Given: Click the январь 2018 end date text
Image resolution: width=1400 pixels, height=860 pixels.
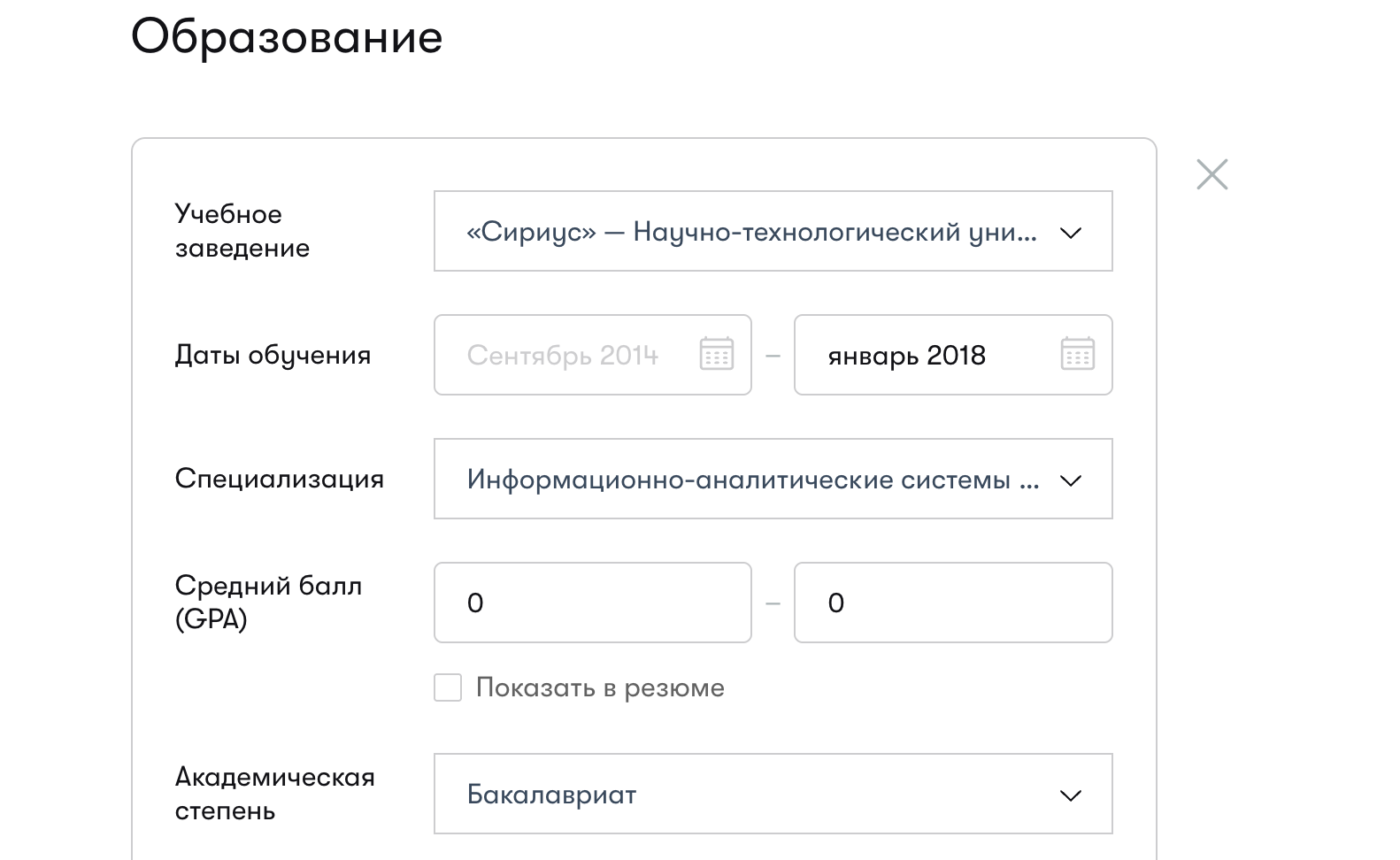Looking at the screenshot, I should coord(906,355).
